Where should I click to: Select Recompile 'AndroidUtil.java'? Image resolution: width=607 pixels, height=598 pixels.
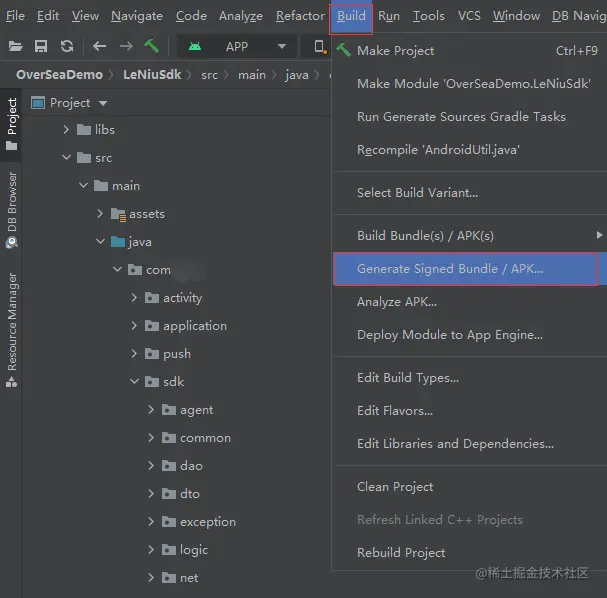470,149
